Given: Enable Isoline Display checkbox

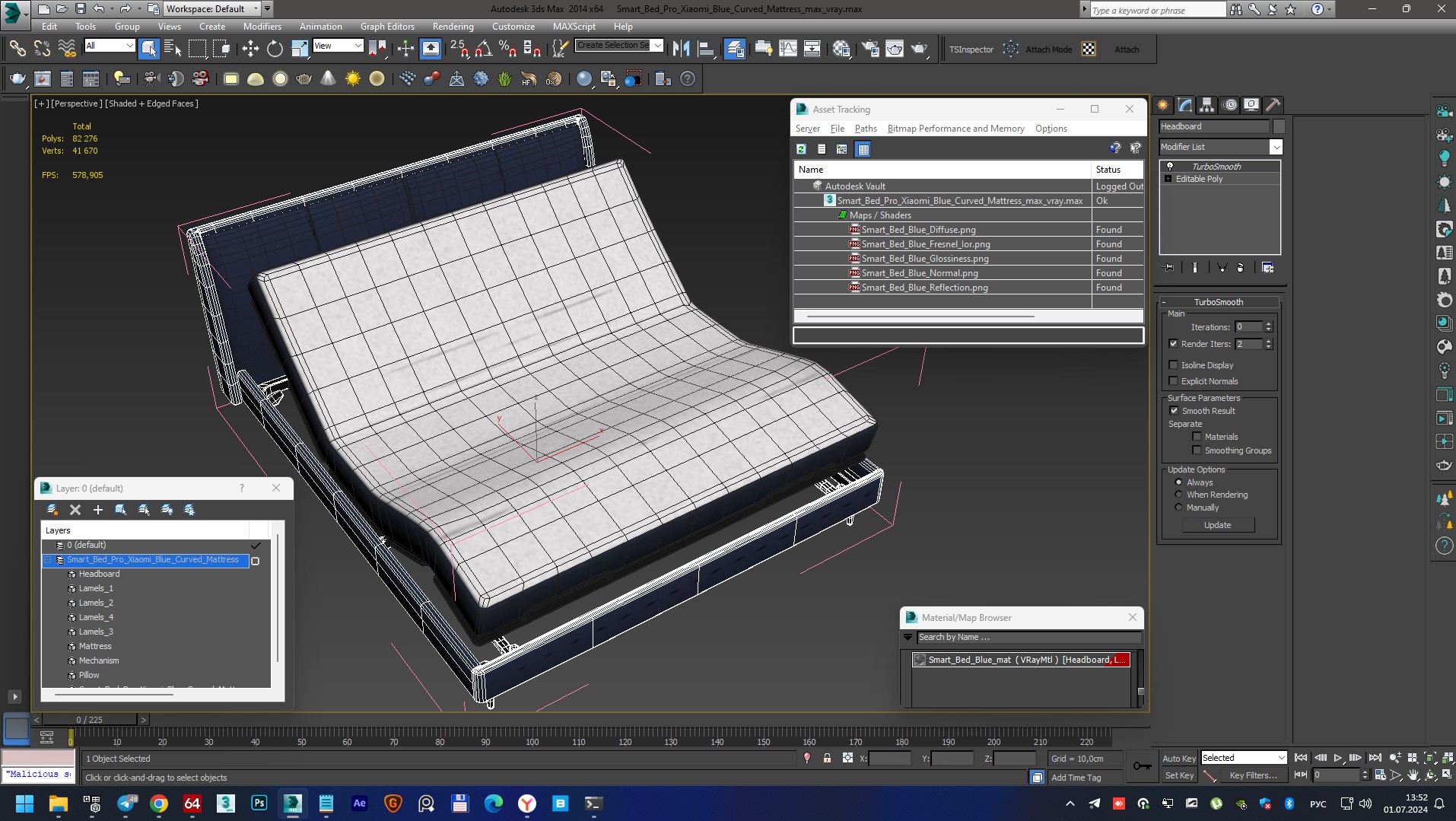Looking at the screenshot, I should pos(1173,365).
